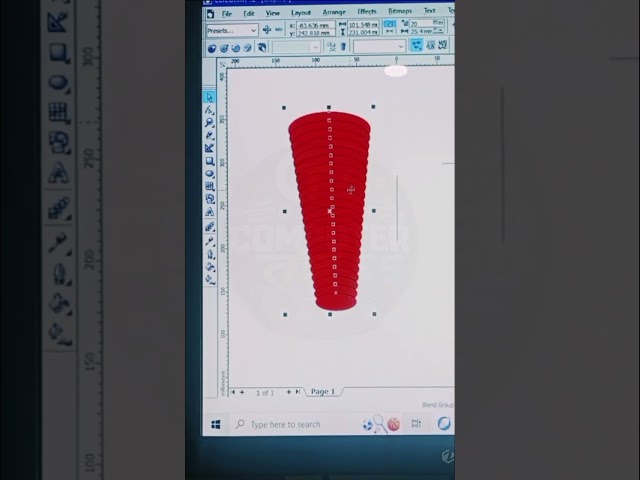Click the blend steps spinner arrows
Viewport: 640px width, 480px height.
point(438,22)
